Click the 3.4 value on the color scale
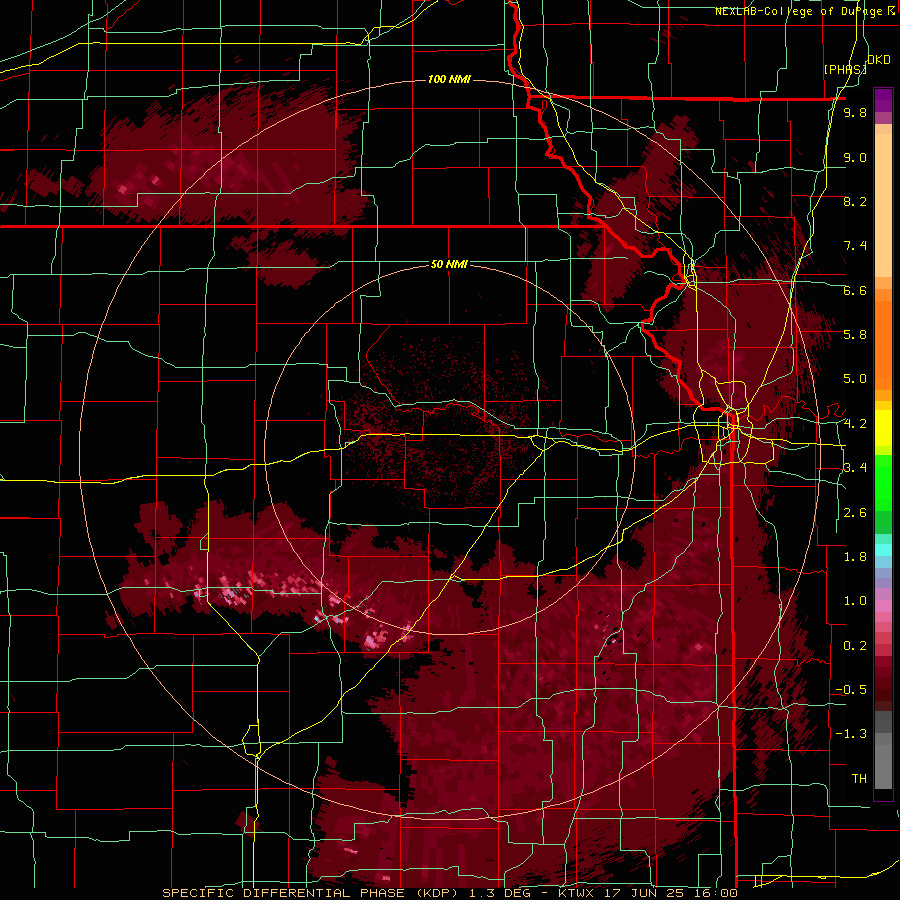This screenshot has height=900, width=900. coord(855,468)
